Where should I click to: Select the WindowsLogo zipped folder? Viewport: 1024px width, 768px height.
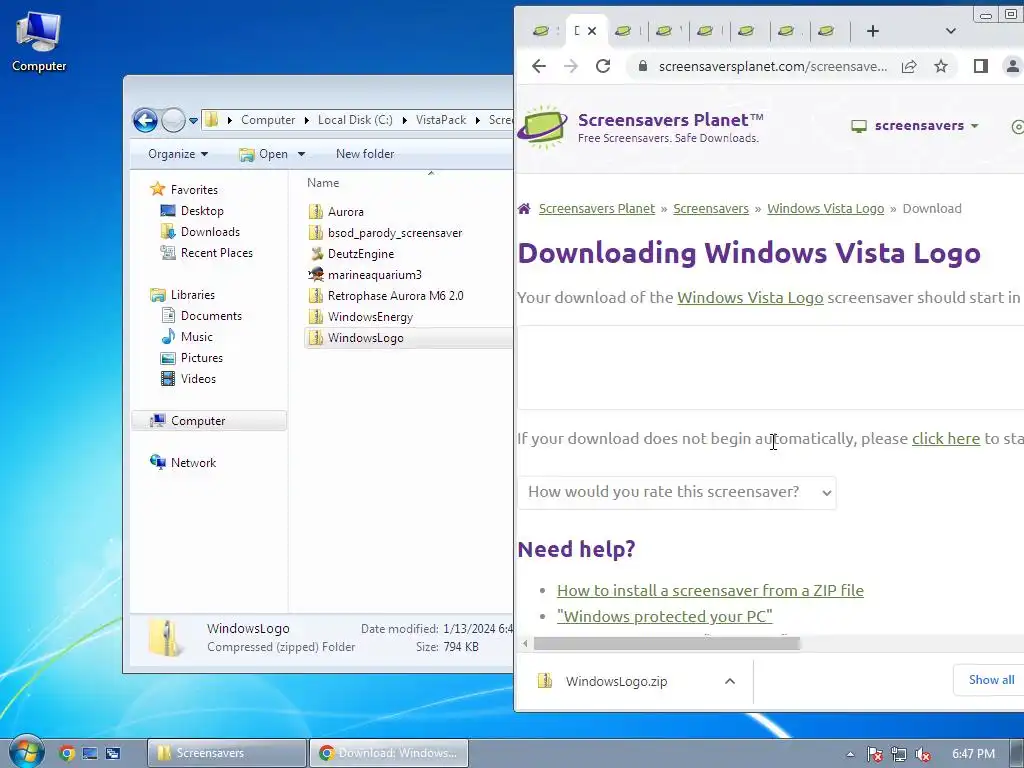point(408,338)
